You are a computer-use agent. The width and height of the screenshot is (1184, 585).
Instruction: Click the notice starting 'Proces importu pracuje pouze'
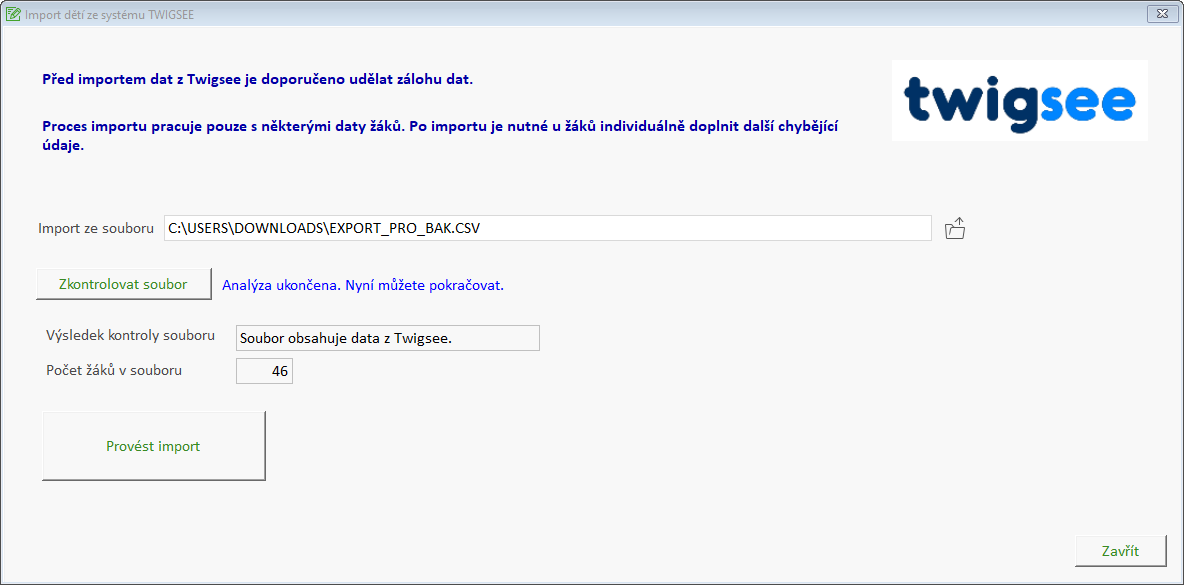(x=440, y=136)
